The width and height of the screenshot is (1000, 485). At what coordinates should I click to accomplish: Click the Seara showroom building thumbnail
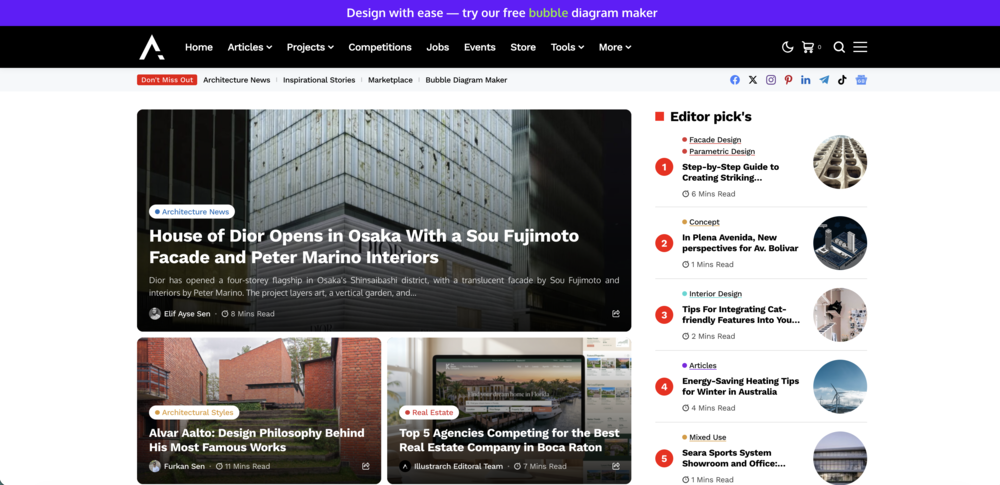(x=840, y=458)
